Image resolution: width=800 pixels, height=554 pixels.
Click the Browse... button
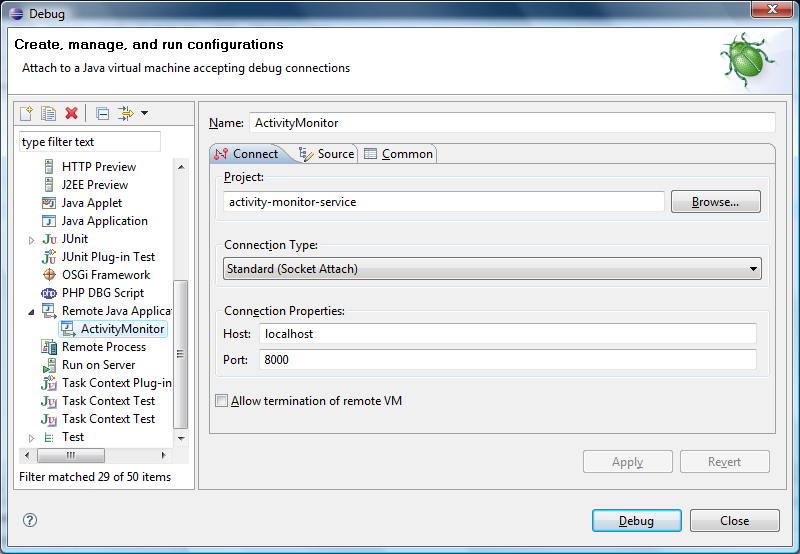tap(715, 202)
